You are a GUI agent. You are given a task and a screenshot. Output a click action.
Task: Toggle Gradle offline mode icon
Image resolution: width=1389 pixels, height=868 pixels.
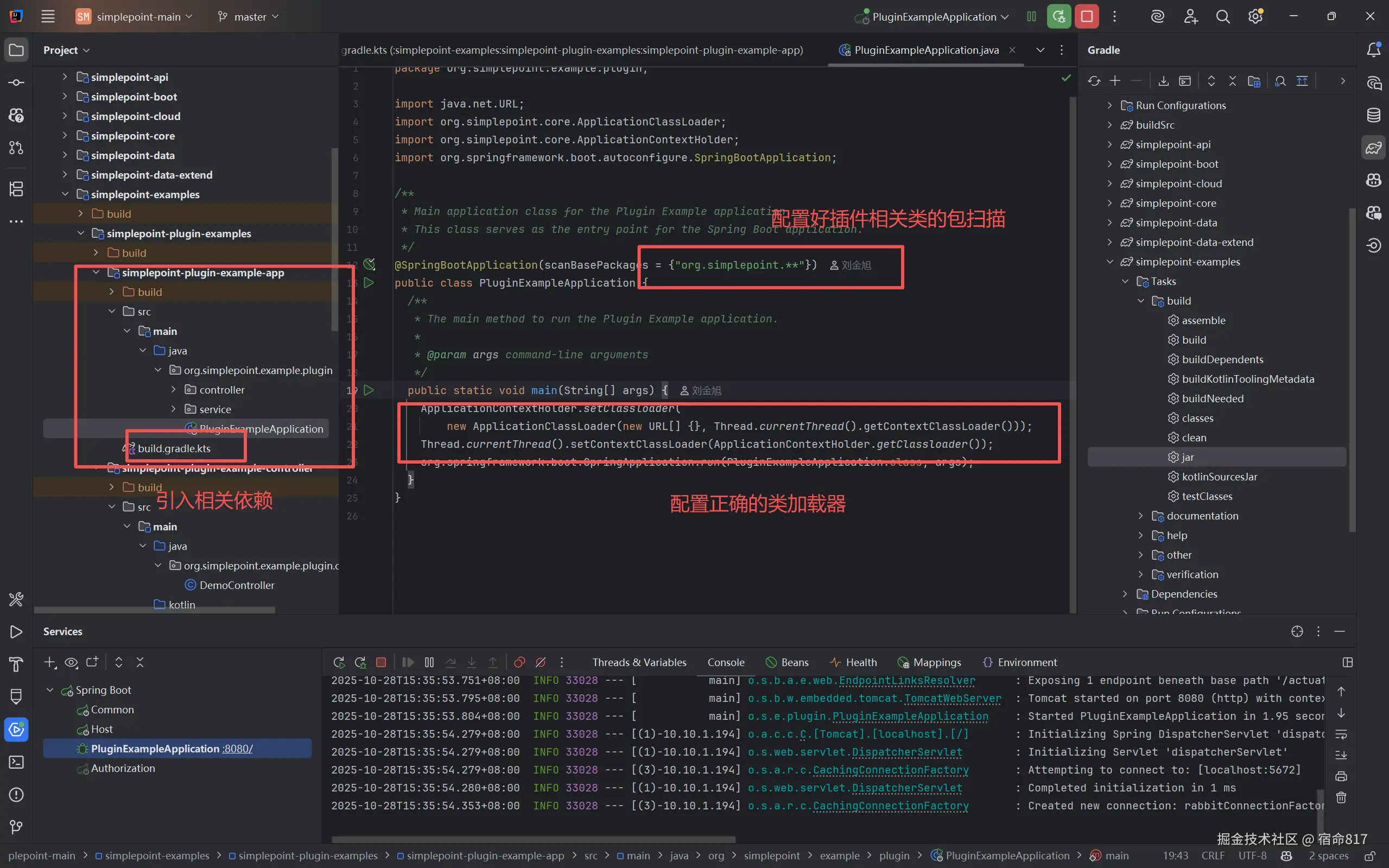click(1302, 81)
